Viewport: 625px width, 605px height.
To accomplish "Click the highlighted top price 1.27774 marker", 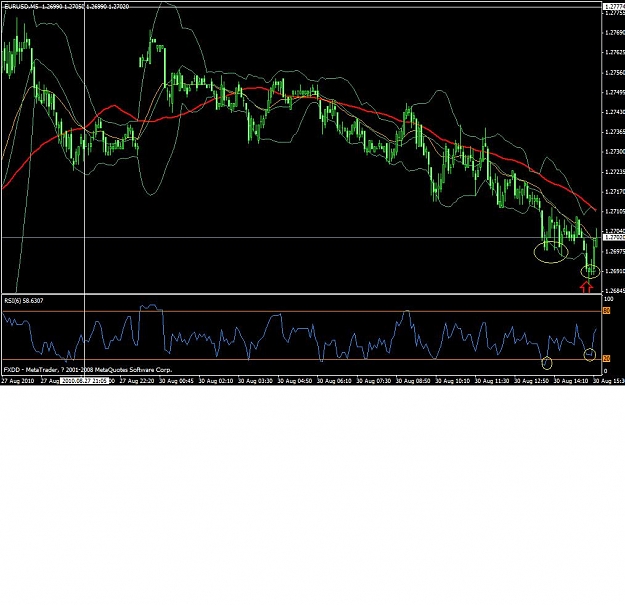I will tap(614, 7).
